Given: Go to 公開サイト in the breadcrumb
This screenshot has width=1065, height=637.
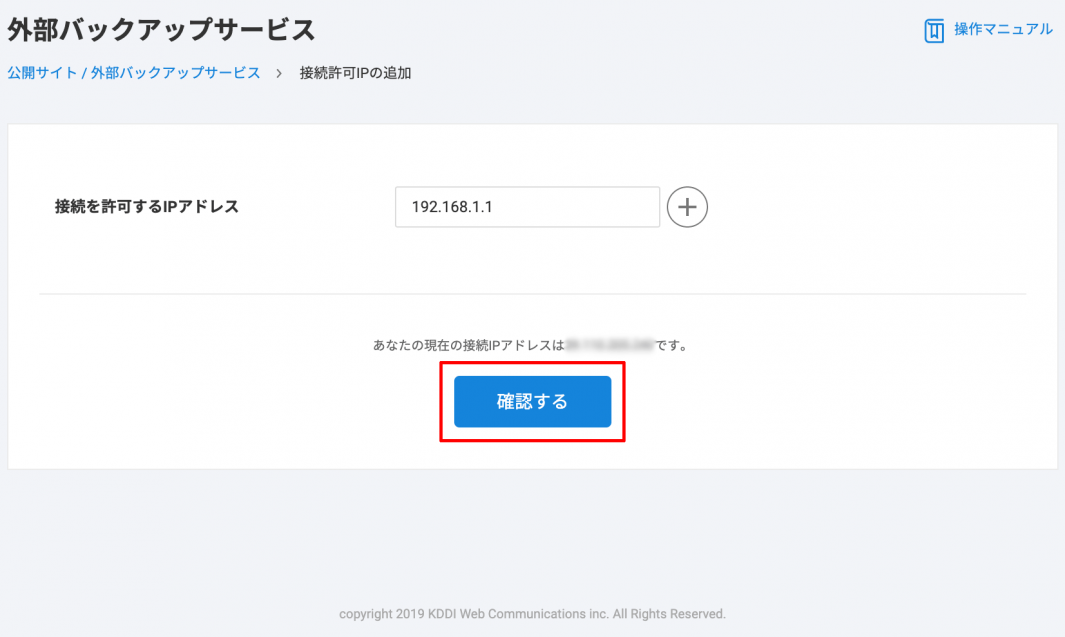Looking at the screenshot, I should pos(42,73).
